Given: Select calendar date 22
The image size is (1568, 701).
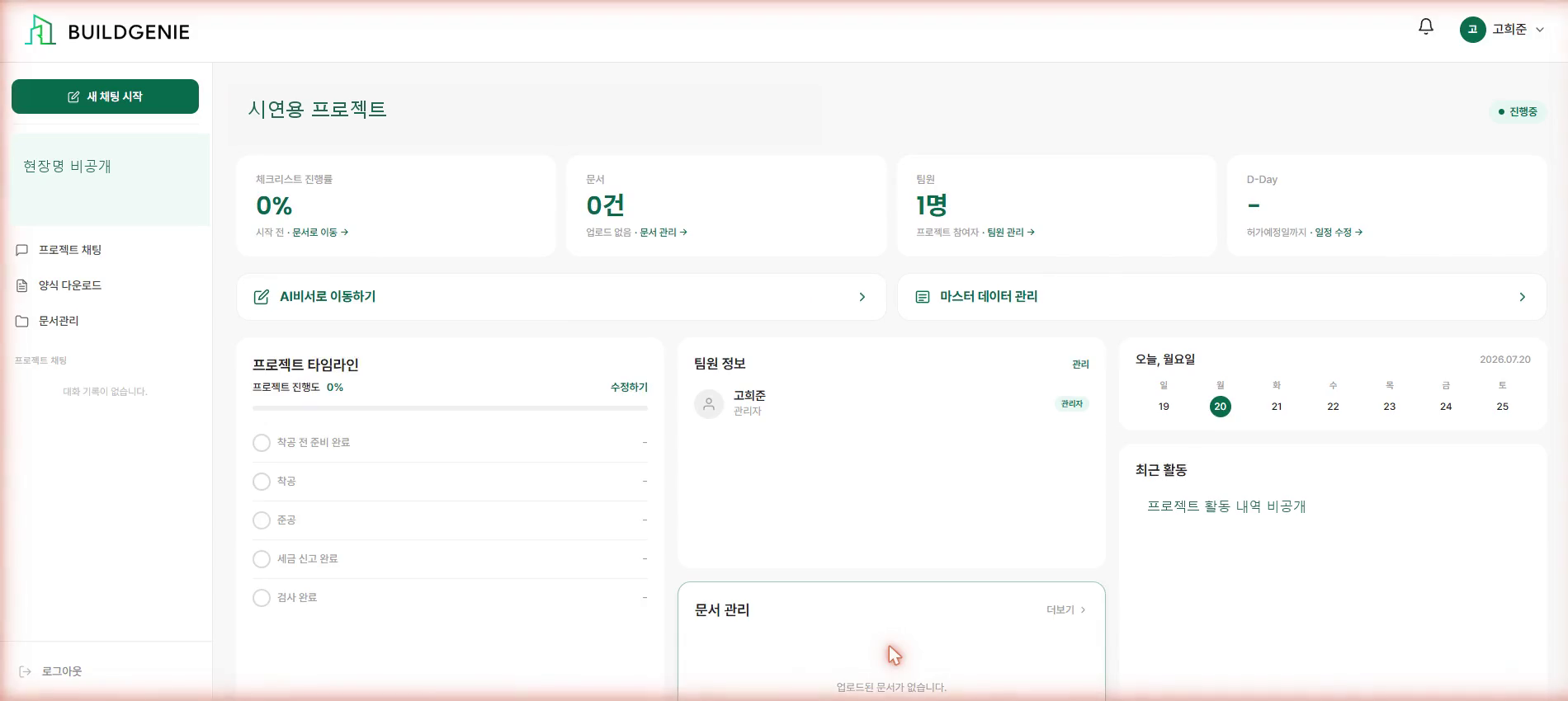Looking at the screenshot, I should [x=1333, y=407].
